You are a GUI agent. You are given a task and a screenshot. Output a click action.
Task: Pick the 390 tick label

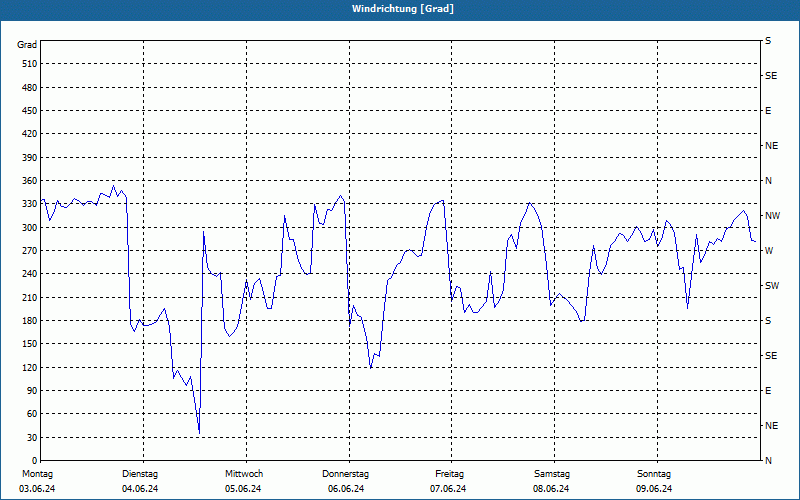(x=30, y=158)
